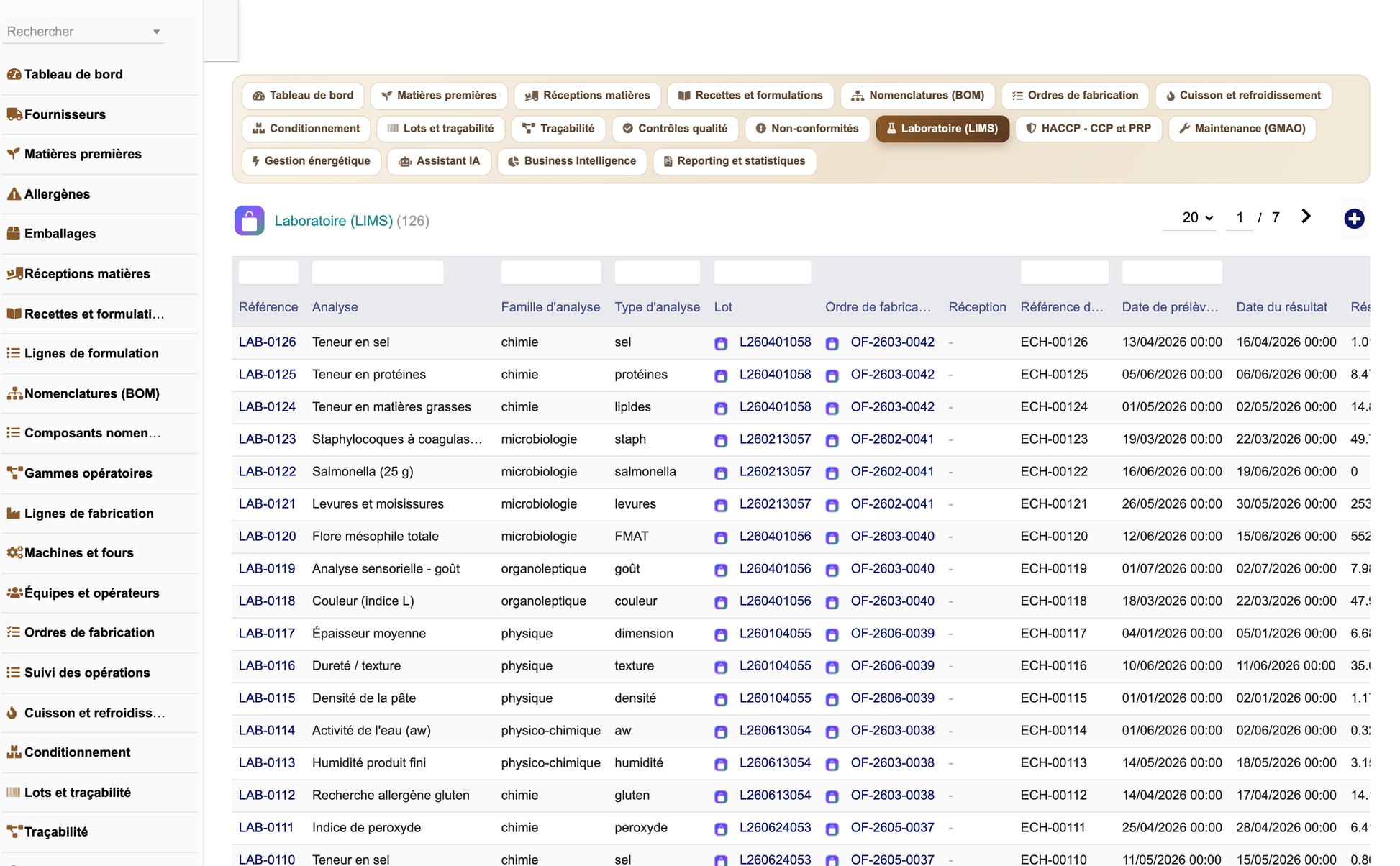Switch to the Tableau de bord tab
Image resolution: width=1400 pixels, height=866 pixels.
pyautogui.click(x=303, y=96)
